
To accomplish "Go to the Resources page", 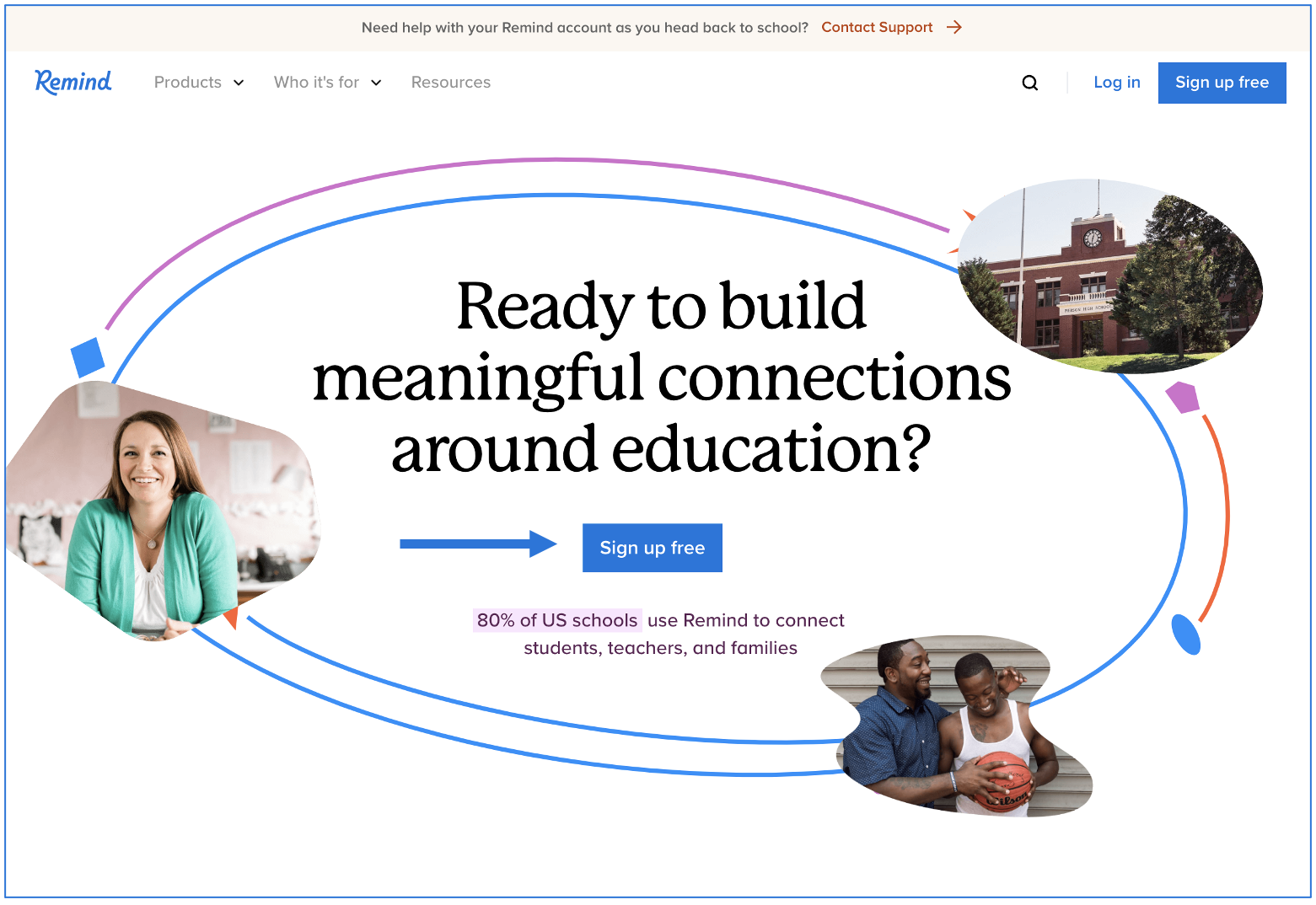I will coord(450,83).
